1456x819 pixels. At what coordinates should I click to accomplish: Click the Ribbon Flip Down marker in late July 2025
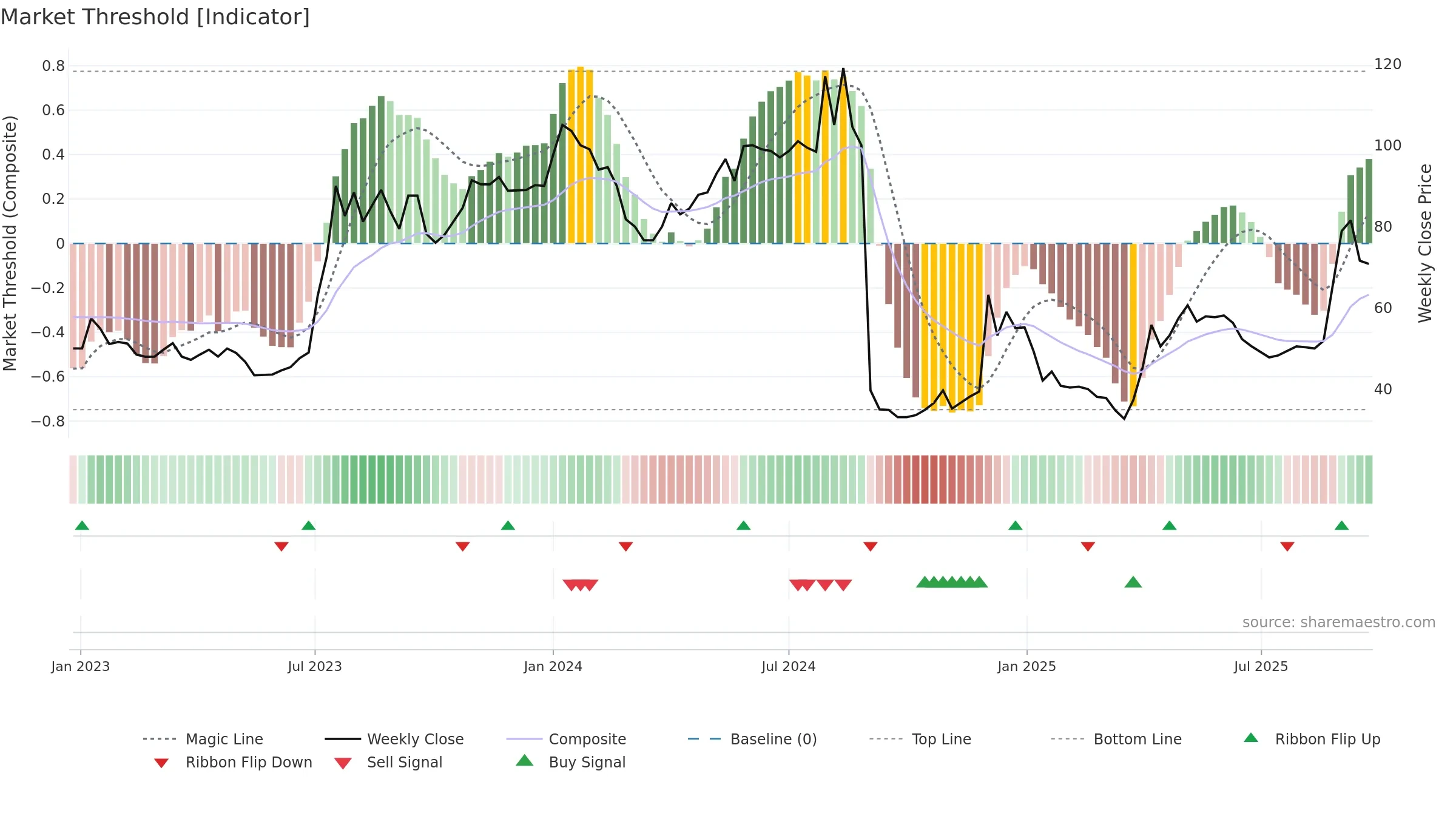point(1287,547)
